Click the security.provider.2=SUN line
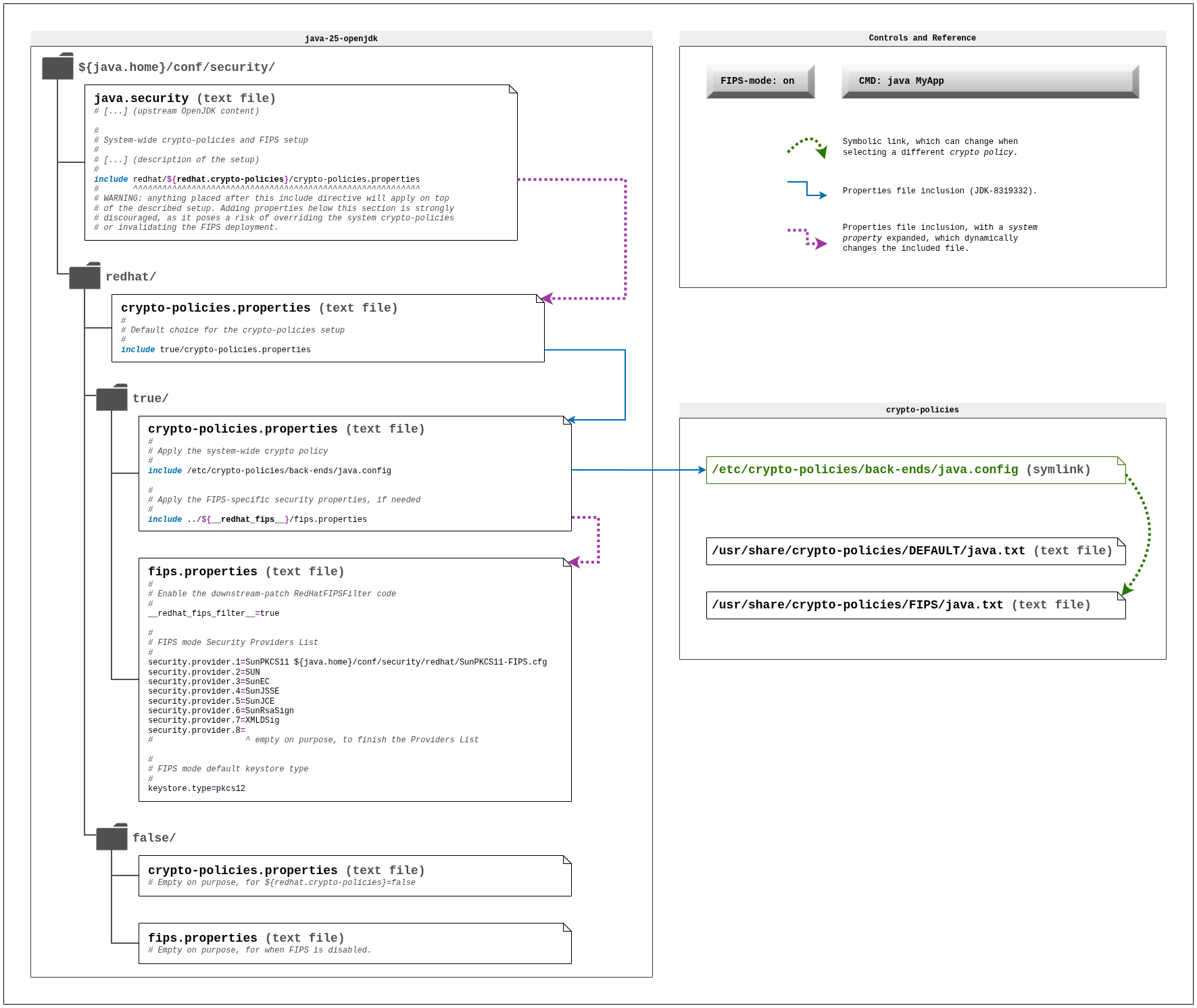1197x1008 pixels. [204, 673]
